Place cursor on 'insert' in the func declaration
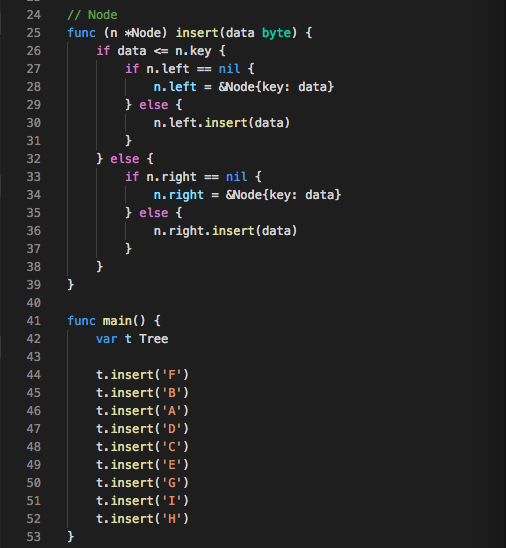 (197, 33)
